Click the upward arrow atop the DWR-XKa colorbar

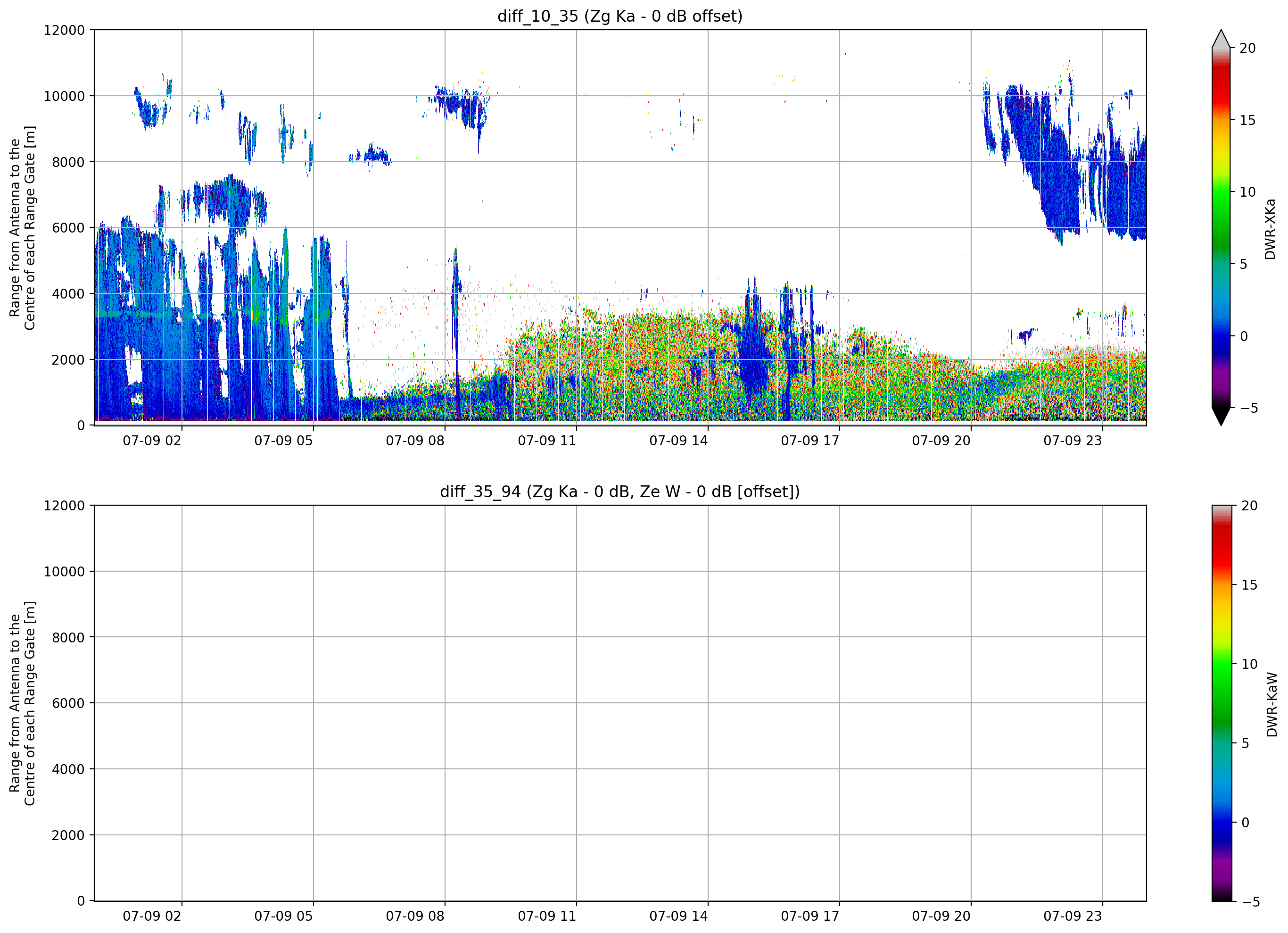coord(1221,39)
